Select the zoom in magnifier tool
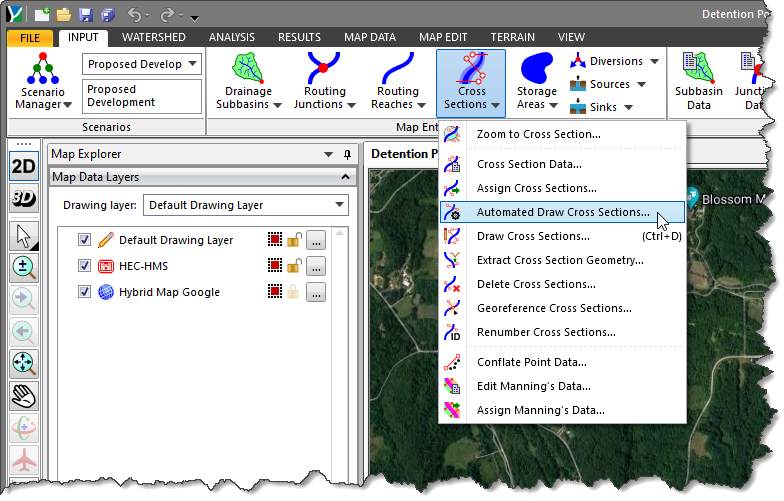This screenshot has height=501, width=784. 23,269
